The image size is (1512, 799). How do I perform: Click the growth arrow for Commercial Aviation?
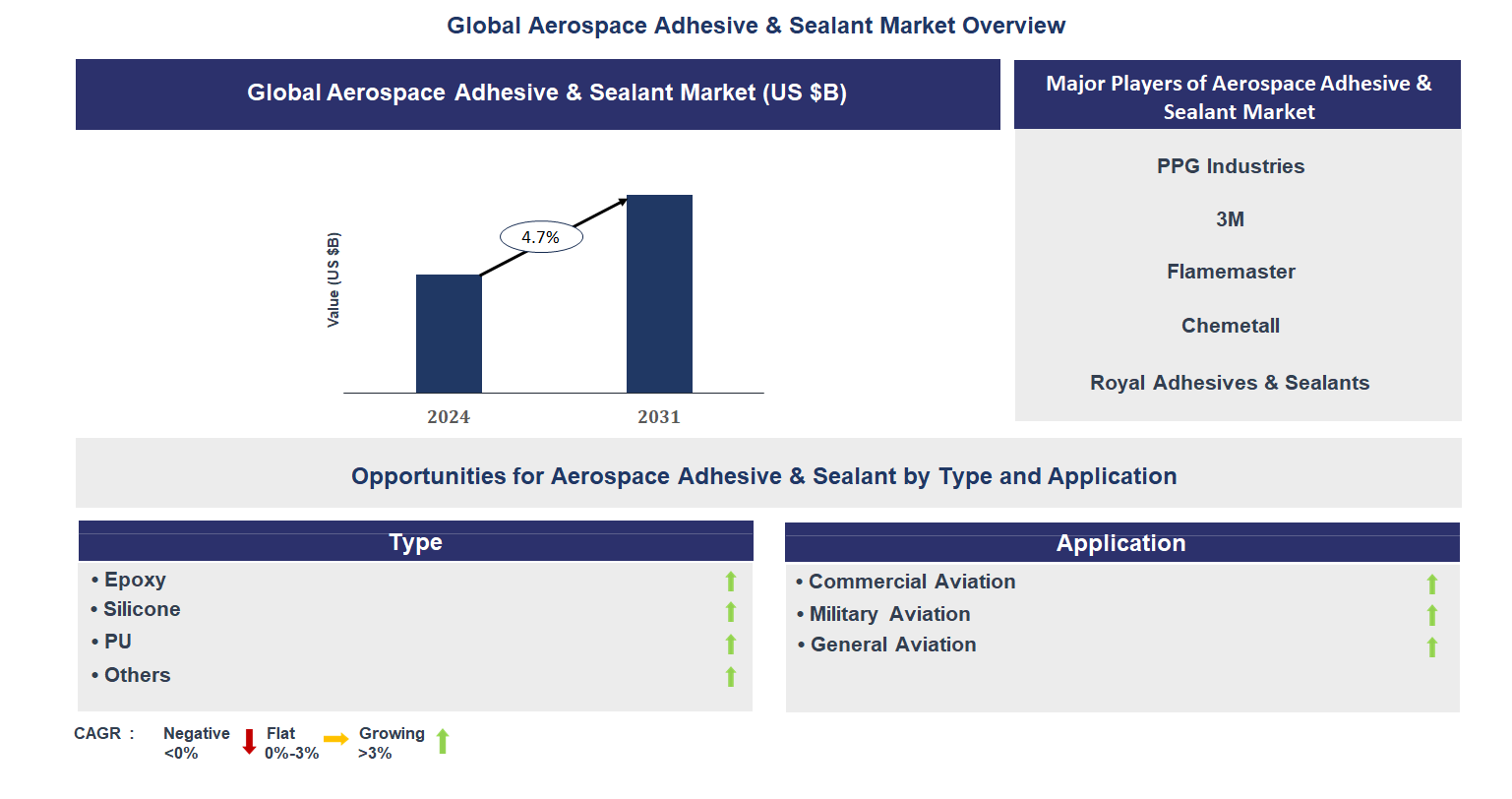(x=1431, y=583)
